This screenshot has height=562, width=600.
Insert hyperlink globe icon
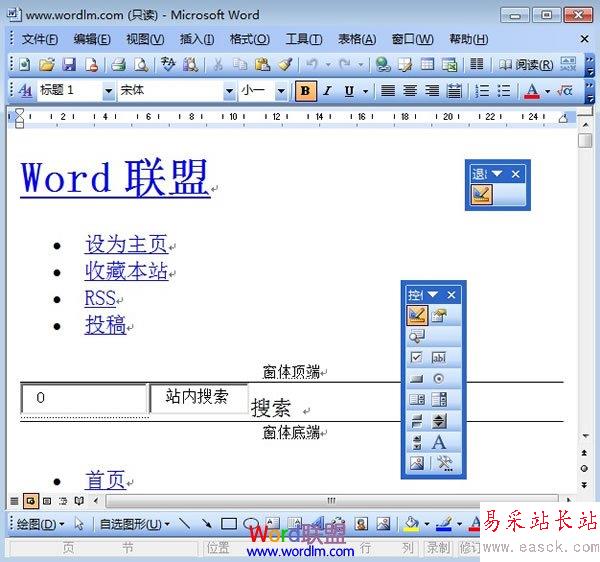point(383,65)
